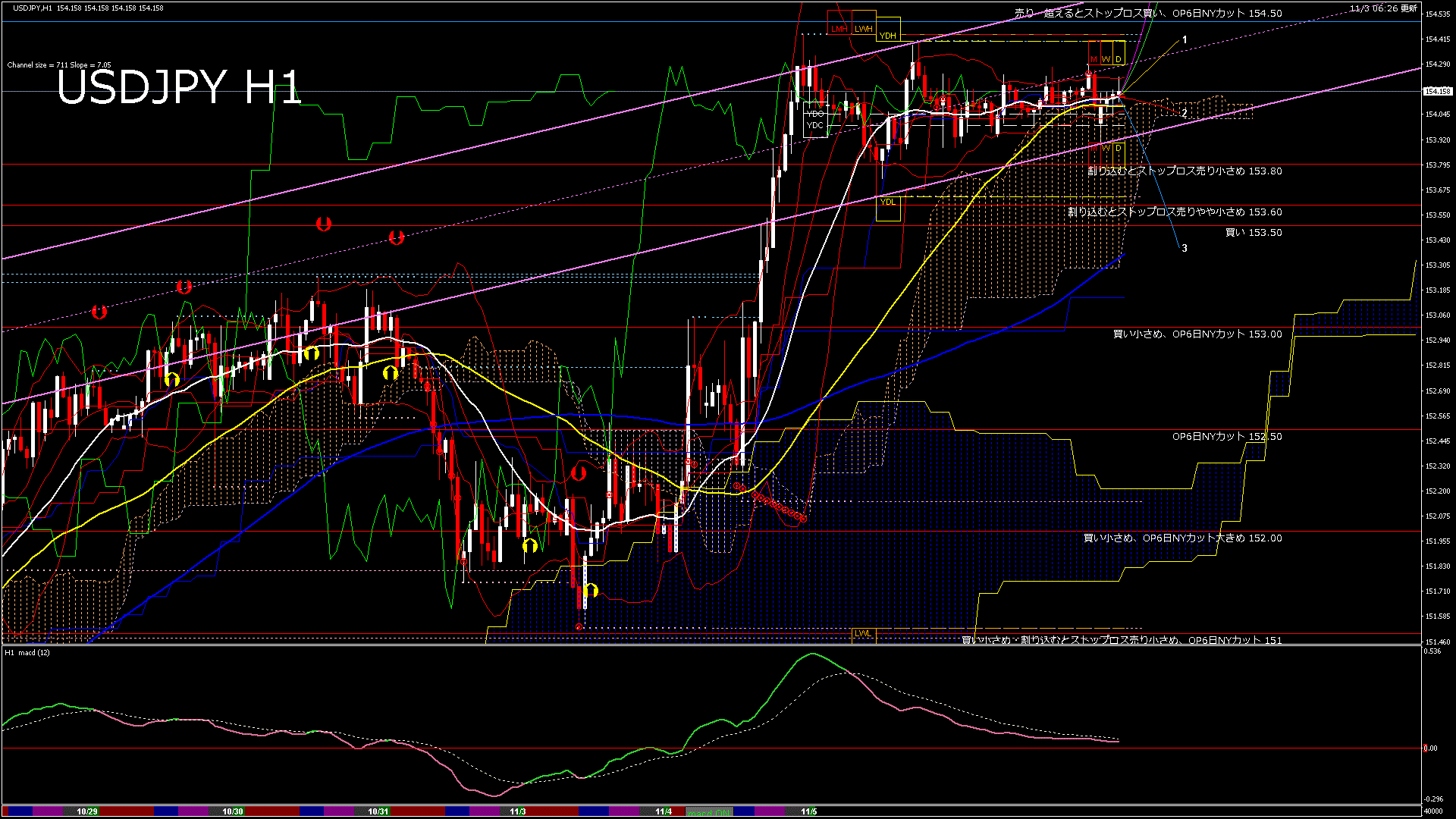Click the LWL label near chart bottom
Screen dimensions: 1456x819
863,633
